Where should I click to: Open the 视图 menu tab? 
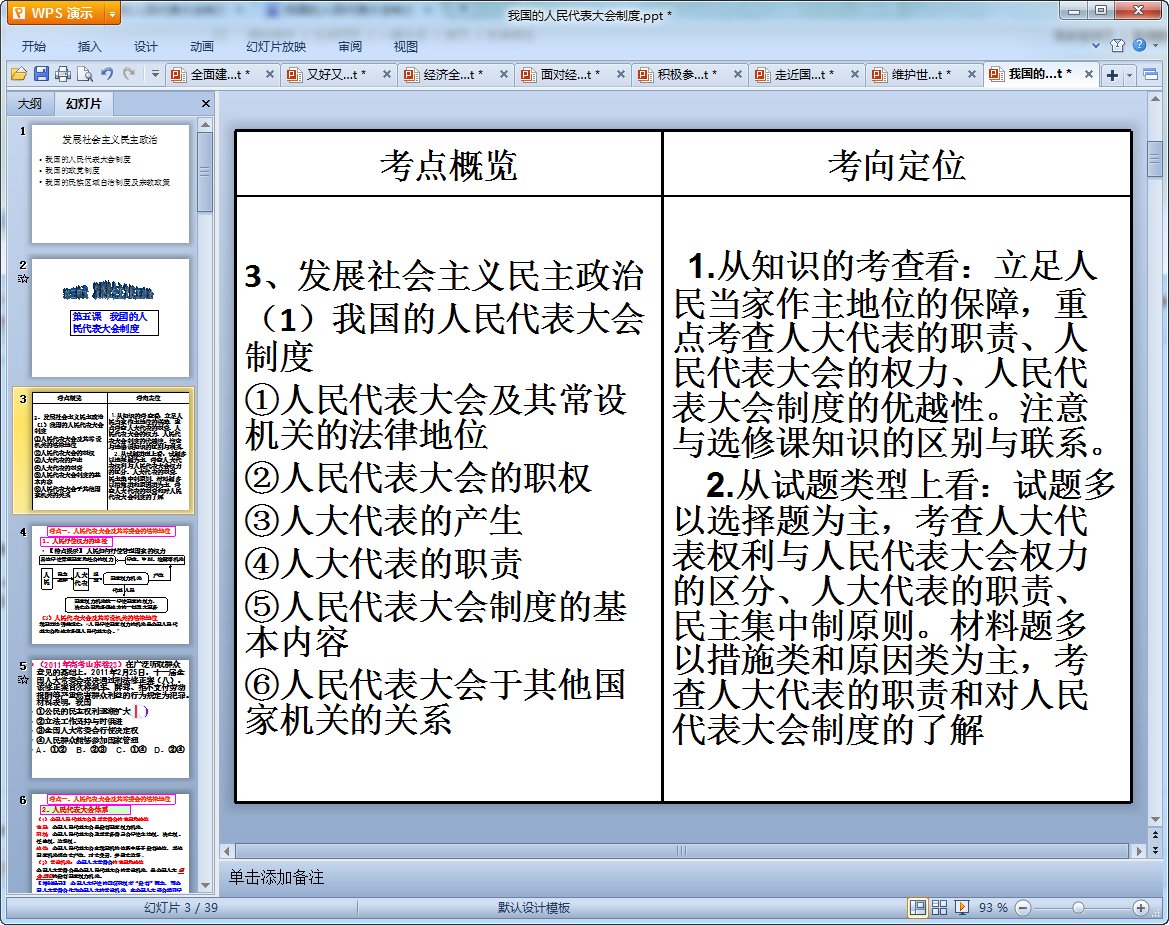point(406,46)
